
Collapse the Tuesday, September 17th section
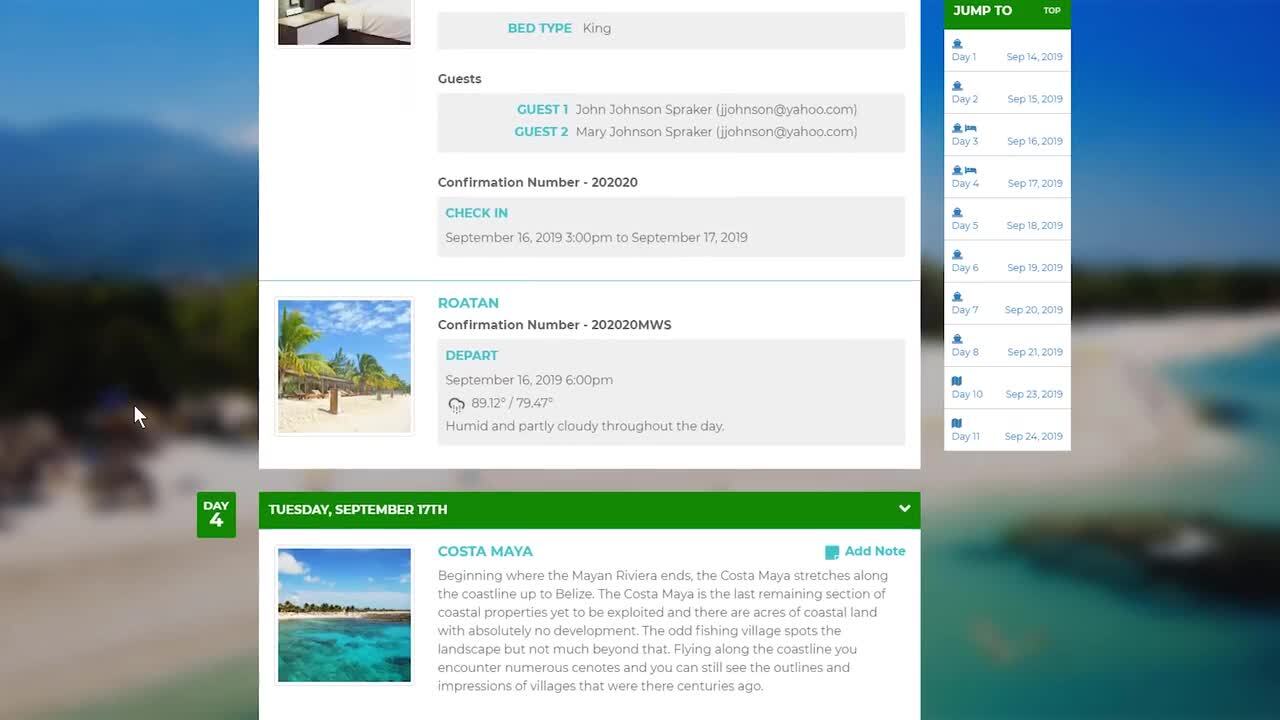(x=904, y=509)
